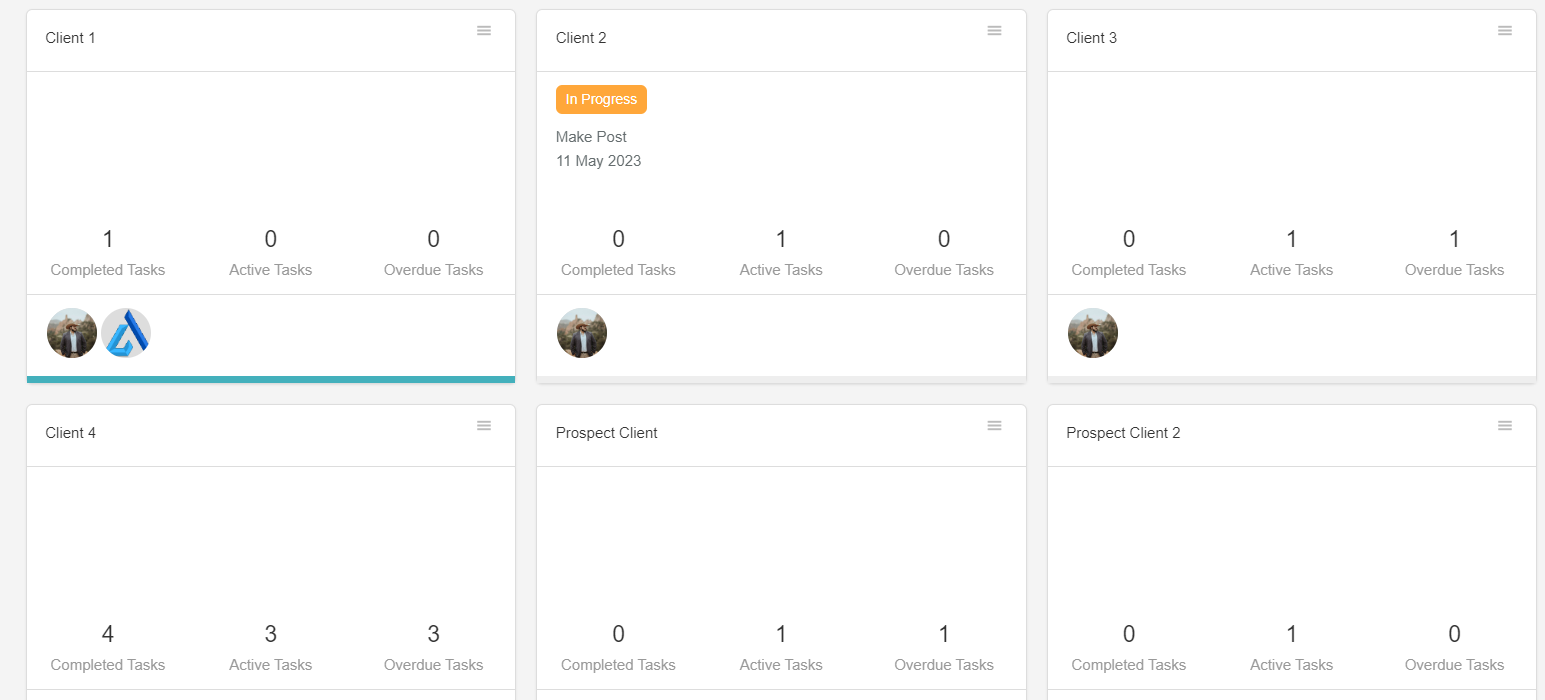1545x700 pixels.
Task: Open the Client 1 card options menu
Action: click(x=484, y=31)
